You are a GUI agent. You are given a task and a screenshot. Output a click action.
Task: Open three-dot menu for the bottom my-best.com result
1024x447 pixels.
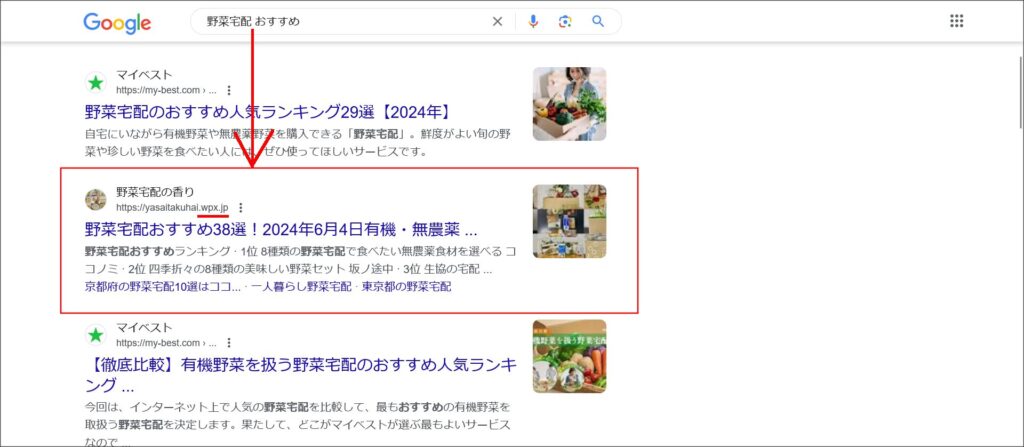click(229, 342)
